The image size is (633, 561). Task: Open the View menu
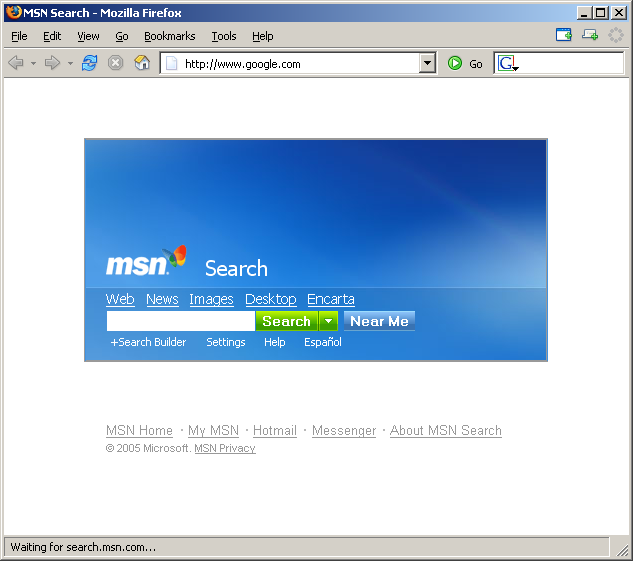[x=88, y=36]
